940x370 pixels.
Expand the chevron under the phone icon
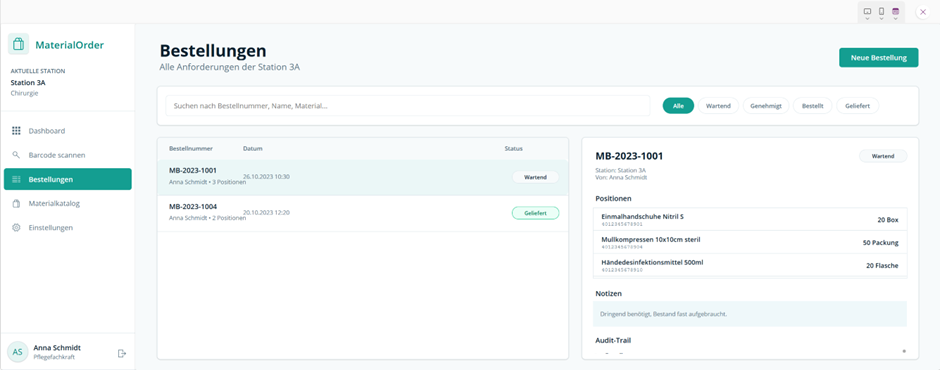point(881,19)
